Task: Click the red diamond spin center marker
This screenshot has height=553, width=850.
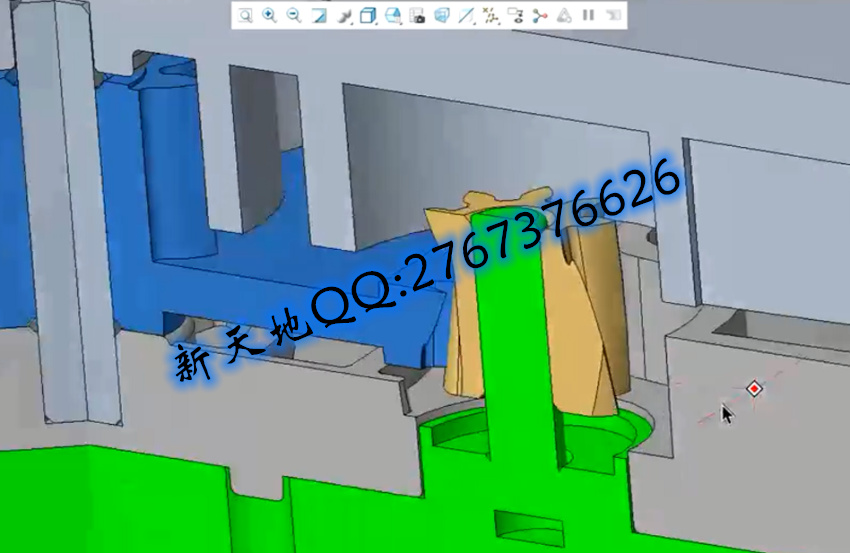Action: click(x=754, y=388)
